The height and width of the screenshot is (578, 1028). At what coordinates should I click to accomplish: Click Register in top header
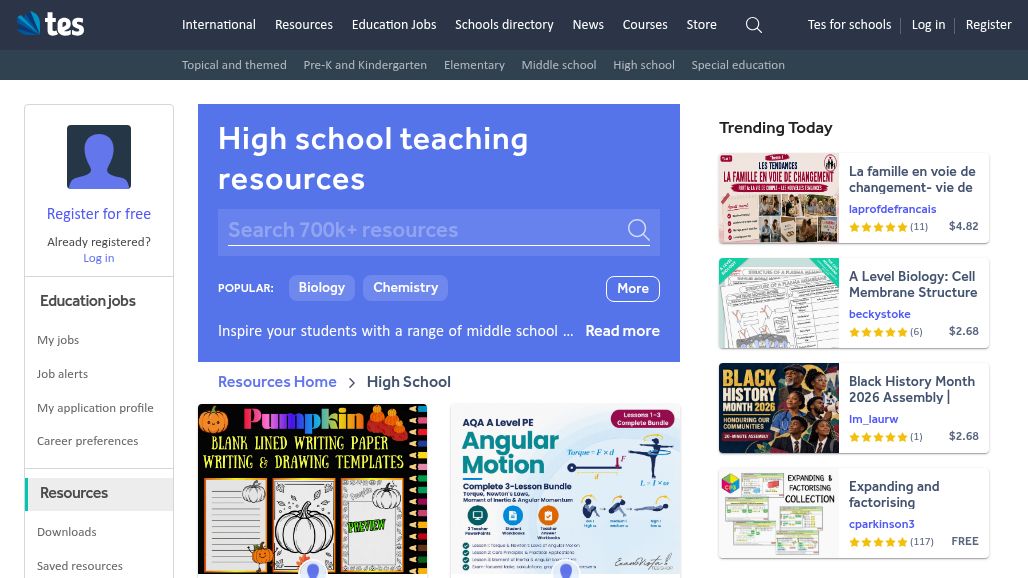pos(988,24)
